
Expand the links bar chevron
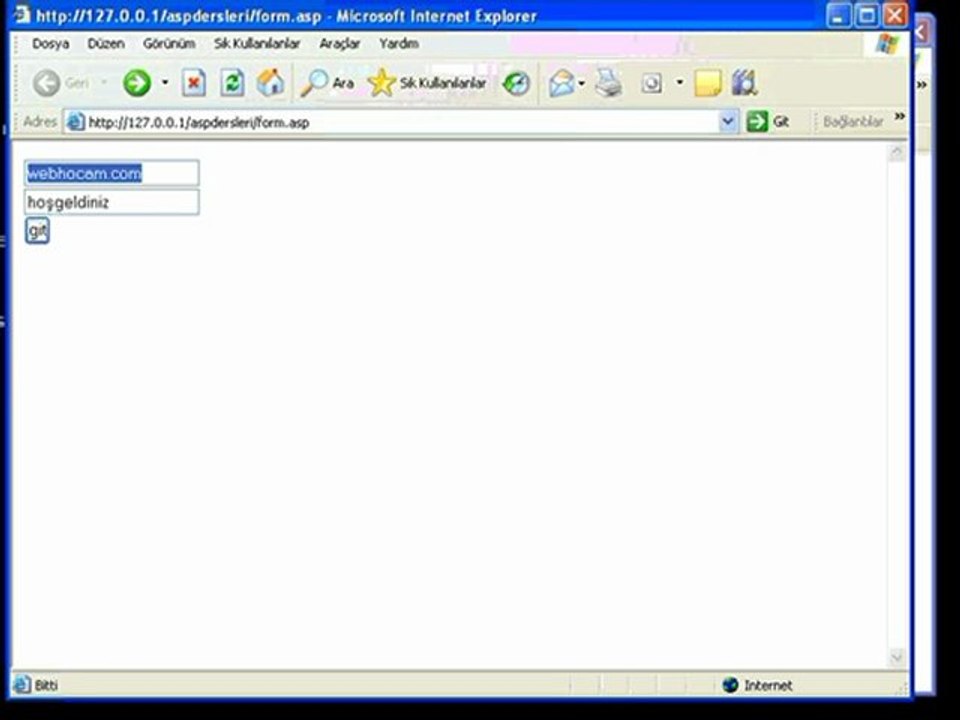(899, 116)
